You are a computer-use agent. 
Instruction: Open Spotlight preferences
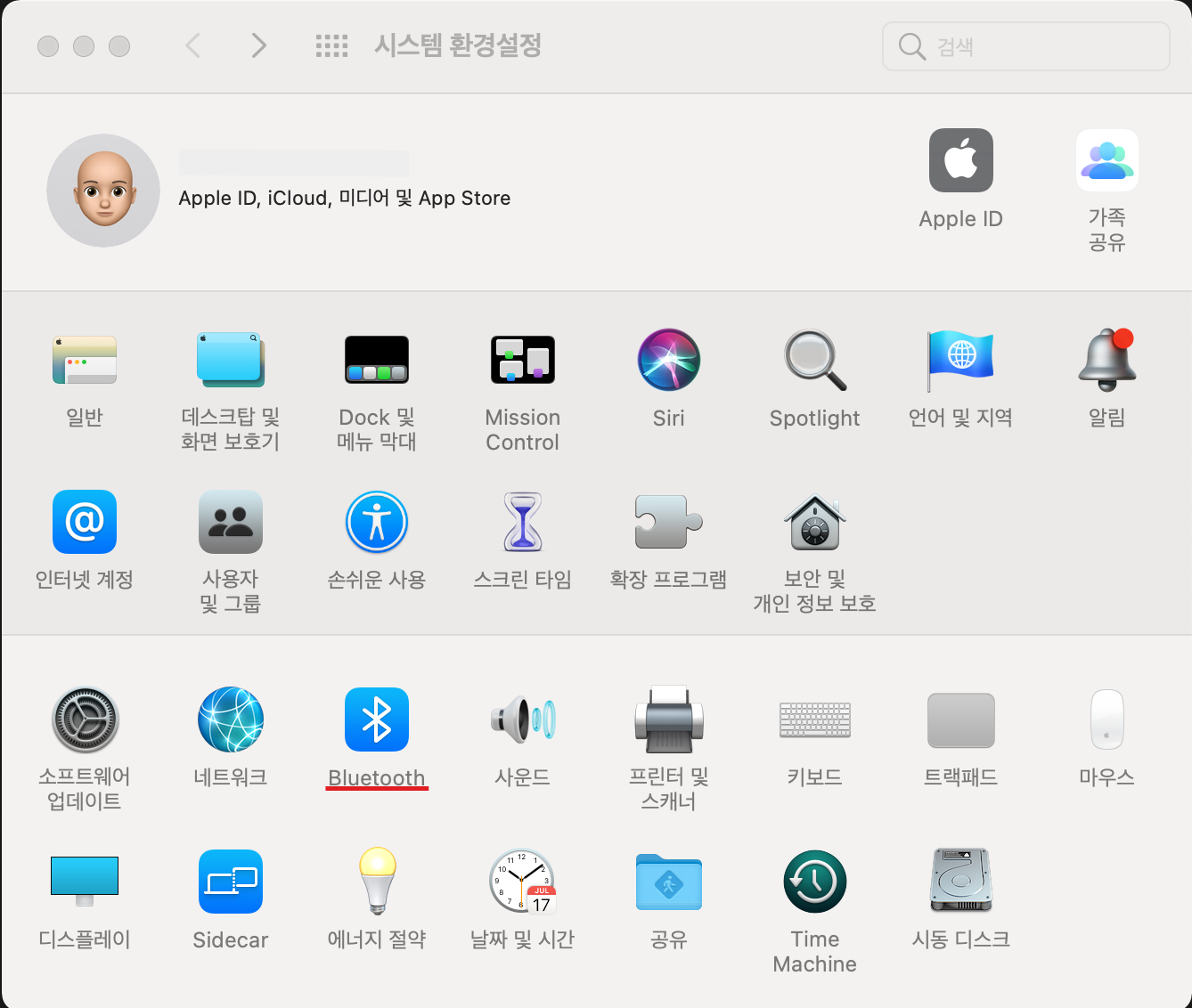tap(815, 360)
